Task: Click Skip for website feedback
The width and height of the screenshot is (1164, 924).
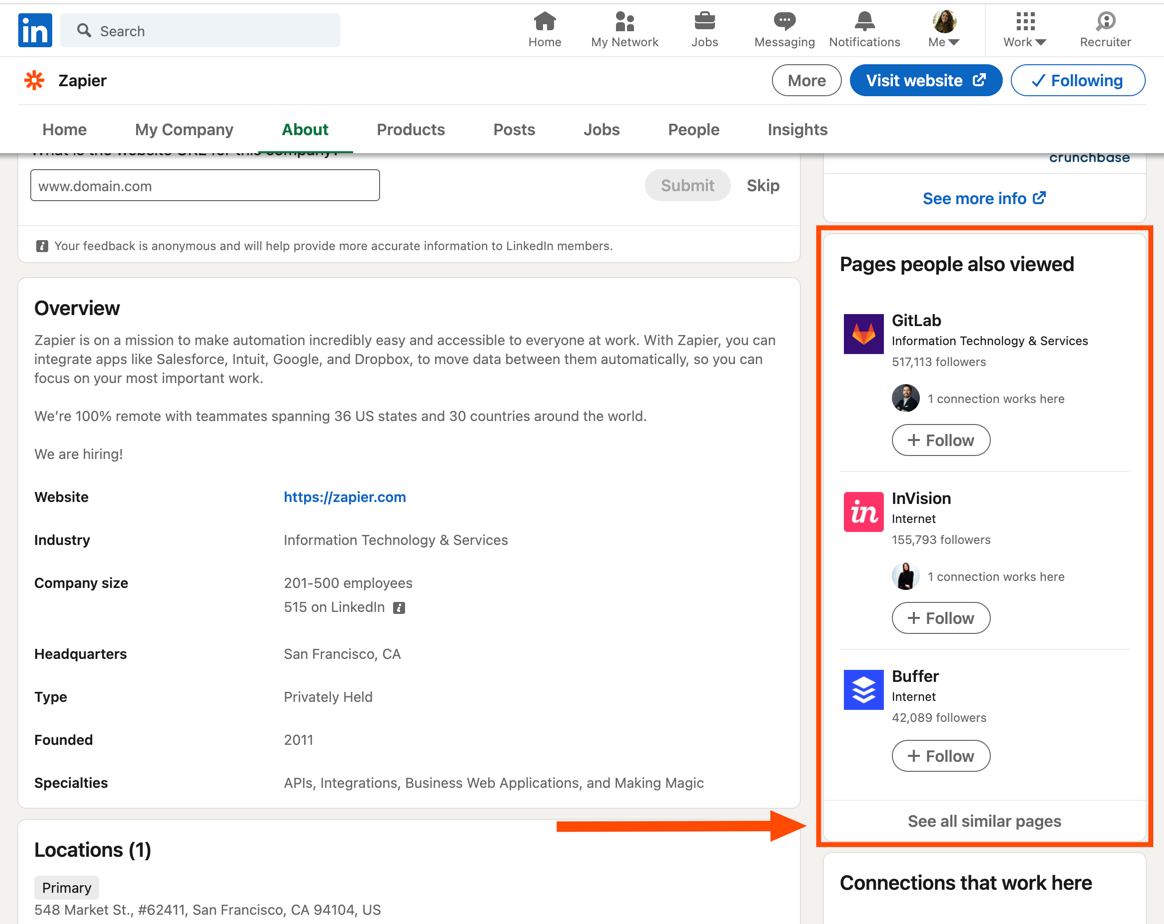Action: 762,186
